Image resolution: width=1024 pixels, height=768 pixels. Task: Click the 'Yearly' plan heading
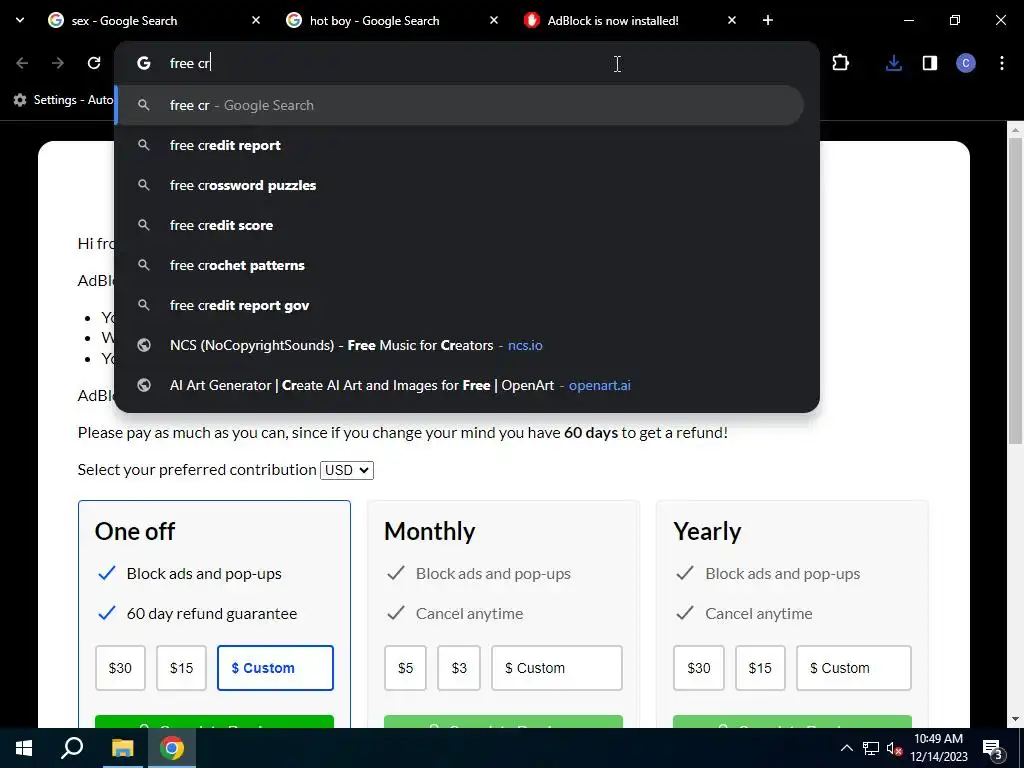point(707,532)
